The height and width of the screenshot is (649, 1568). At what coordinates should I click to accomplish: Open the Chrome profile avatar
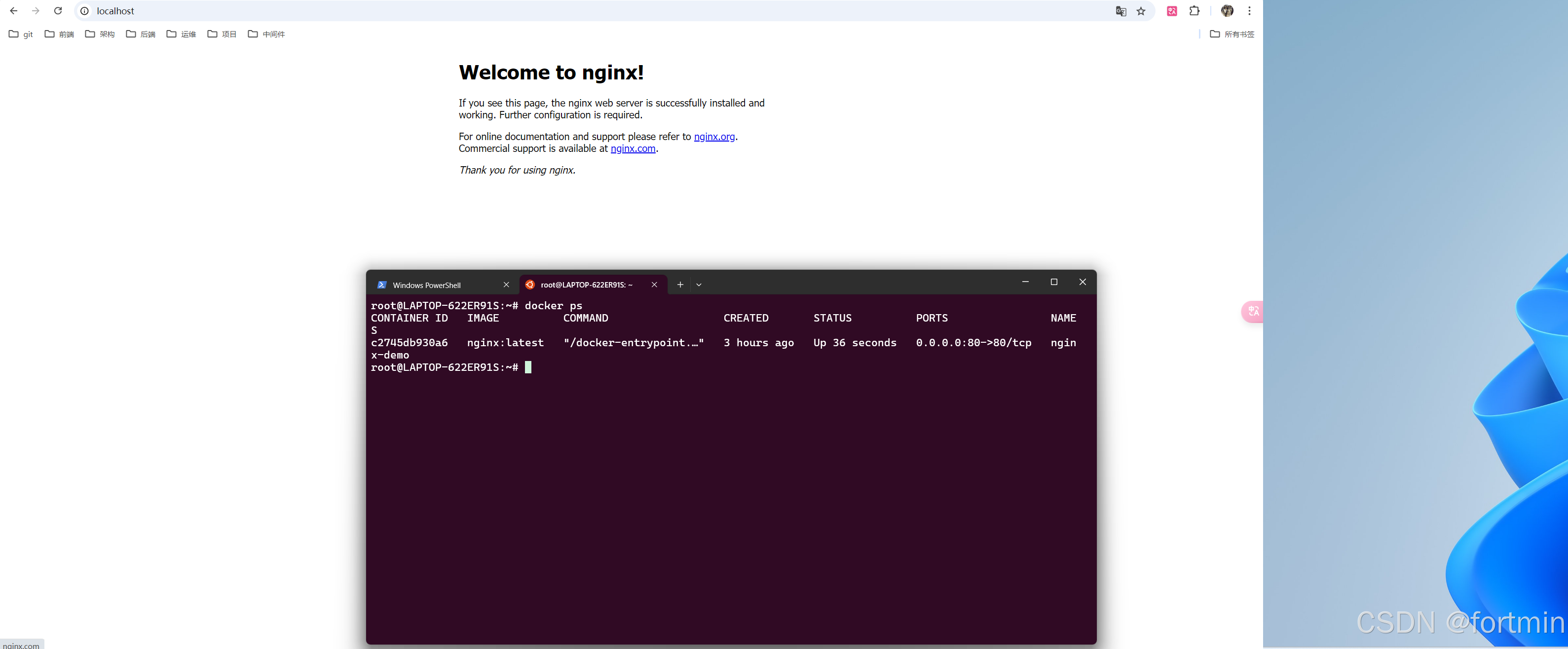coord(1227,11)
